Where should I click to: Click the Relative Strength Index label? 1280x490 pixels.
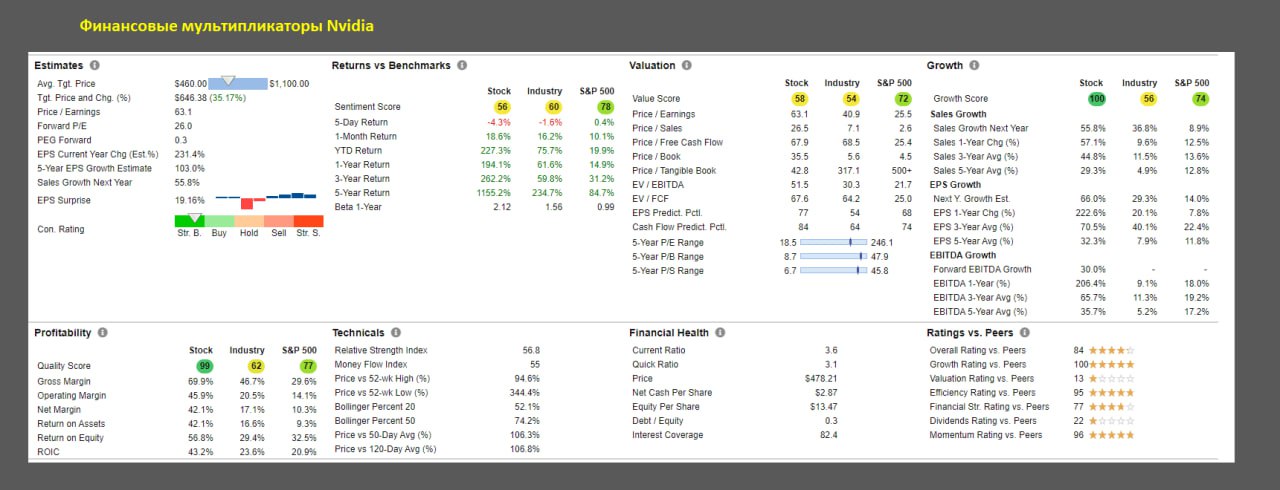pyautogui.click(x=381, y=350)
